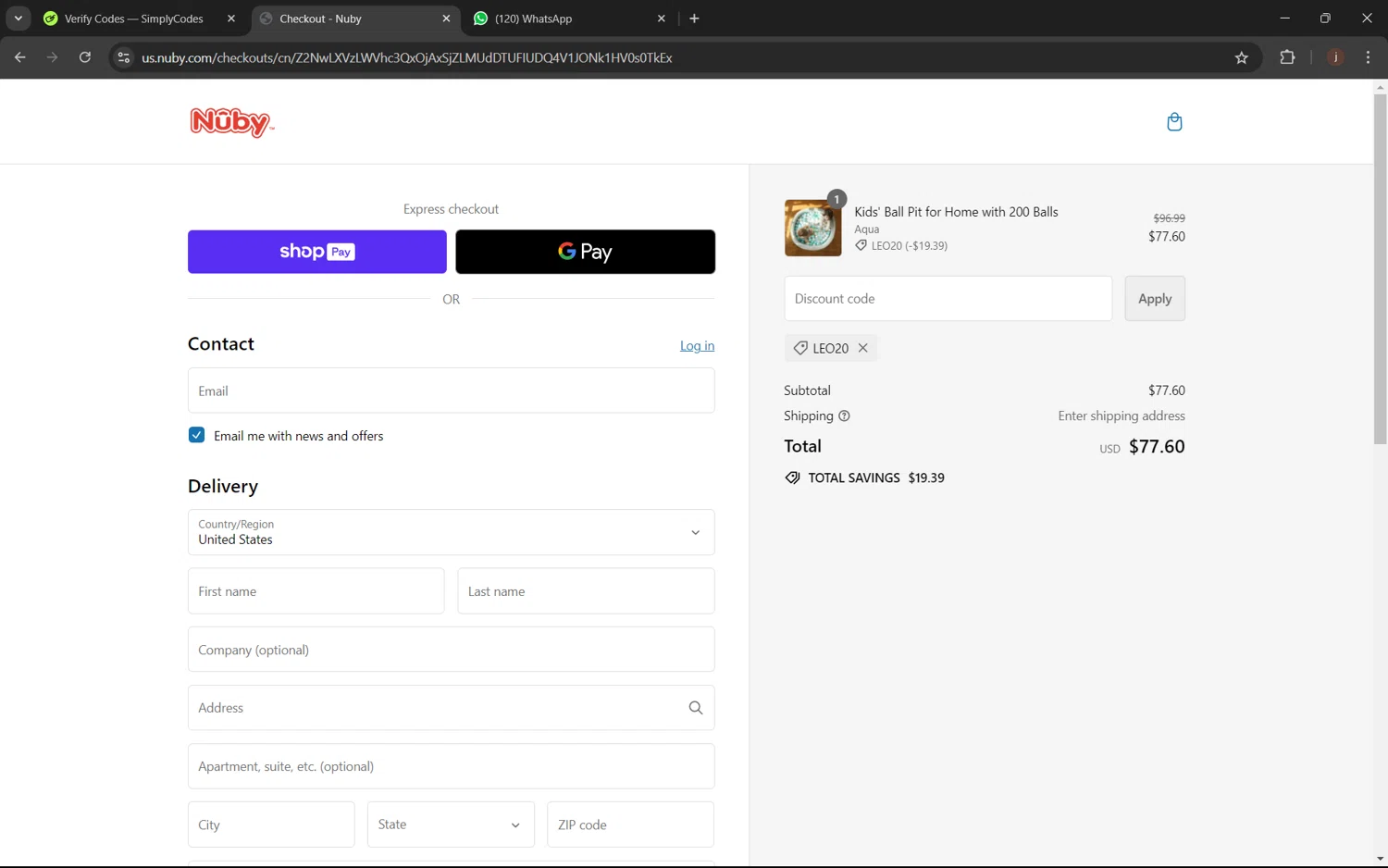Click the page vertical scrollbar
Screen dimensions: 1388x868
(1380, 268)
